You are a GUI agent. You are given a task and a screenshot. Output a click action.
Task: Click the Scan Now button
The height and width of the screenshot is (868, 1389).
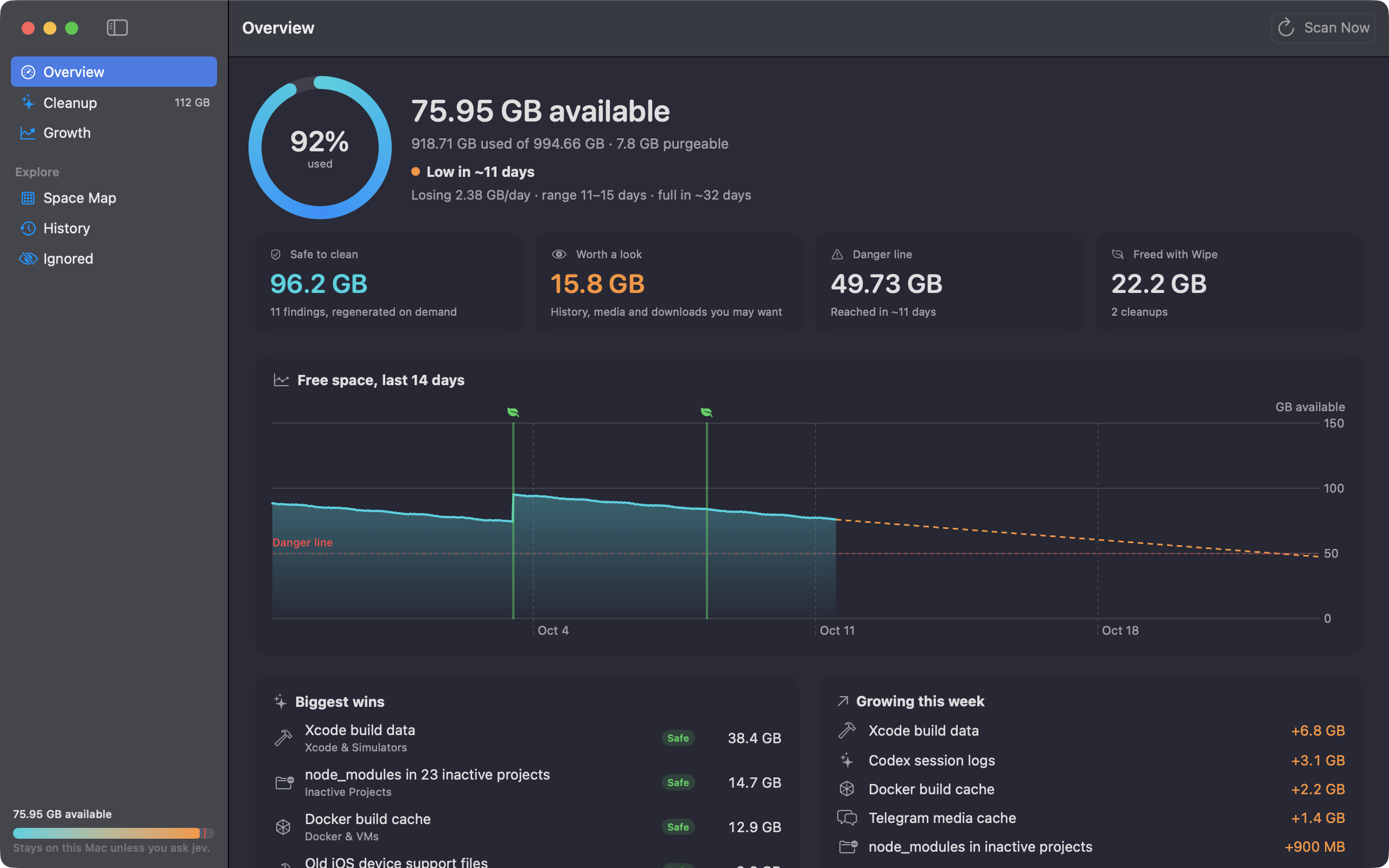[x=1323, y=28]
